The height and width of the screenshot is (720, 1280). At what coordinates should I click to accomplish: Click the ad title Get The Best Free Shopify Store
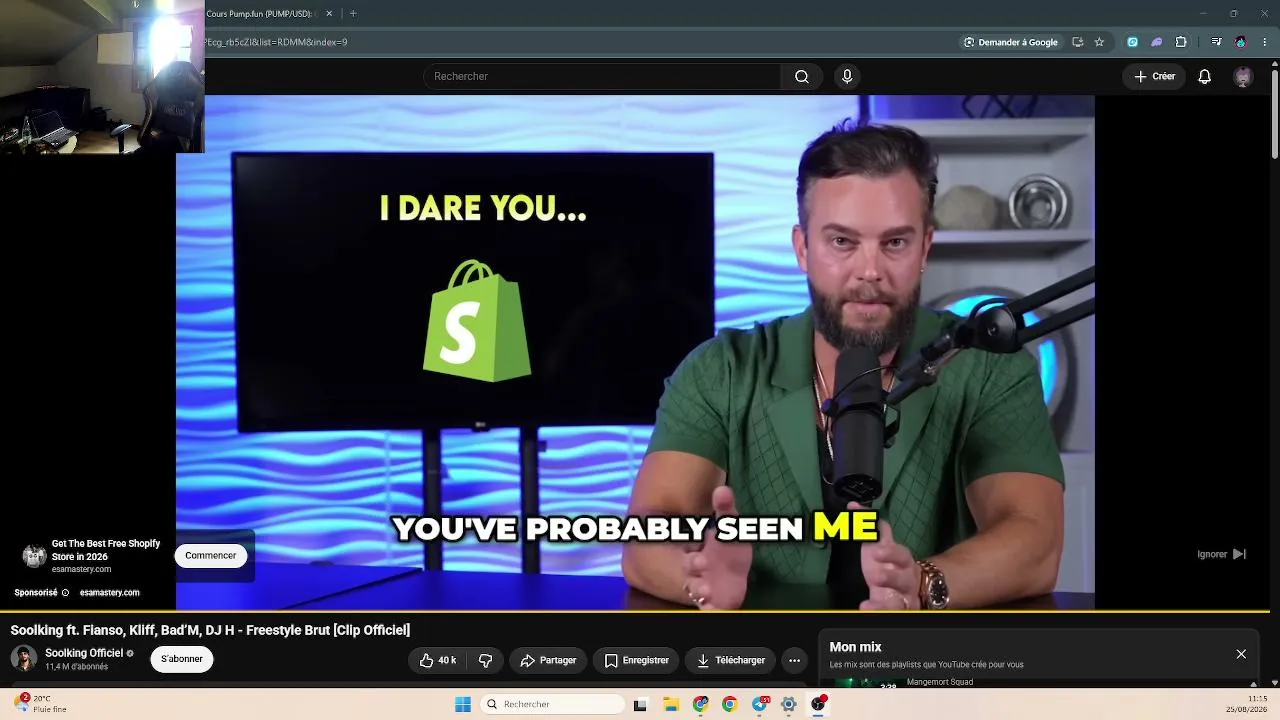coord(106,550)
